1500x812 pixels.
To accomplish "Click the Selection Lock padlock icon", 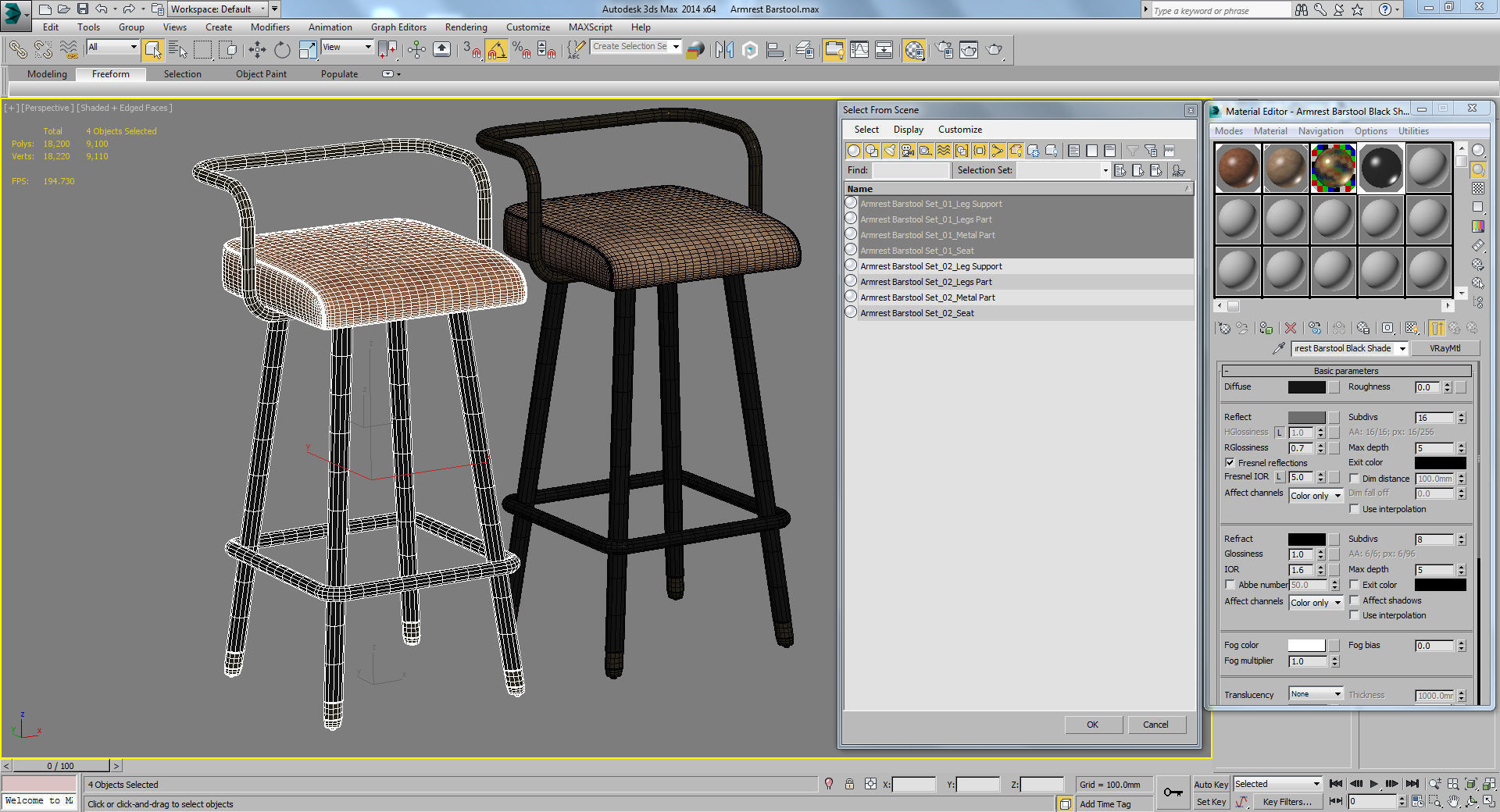I will click(849, 784).
